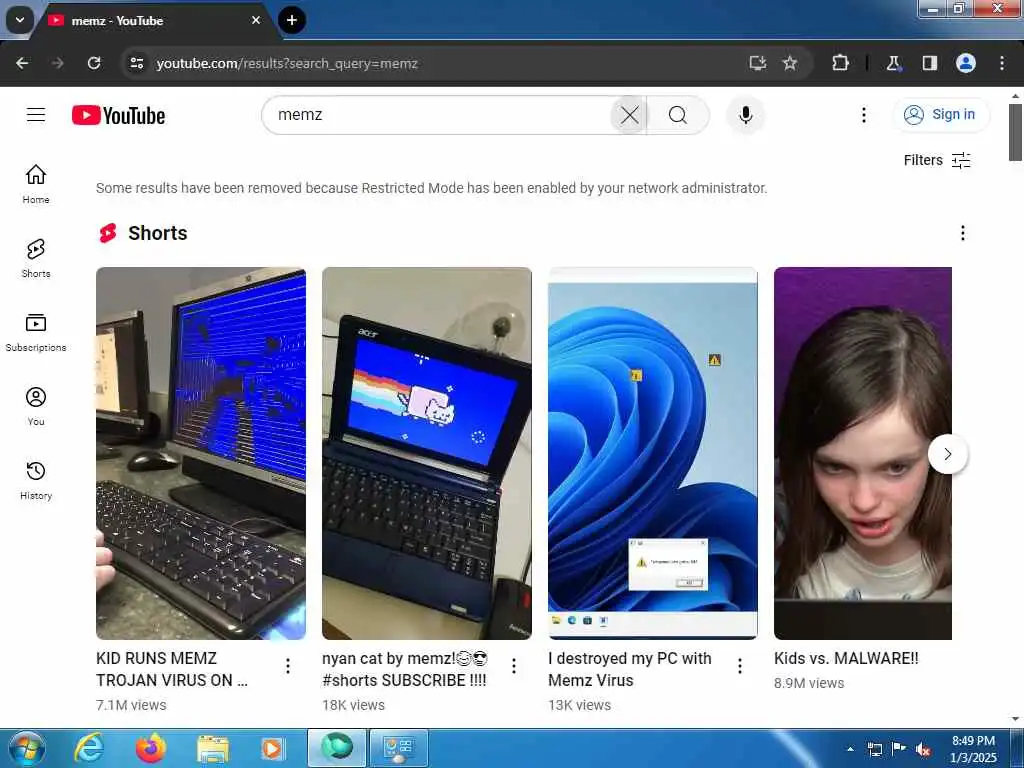The image size is (1024, 768).
Task: Reload the page
Action: (94, 63)
